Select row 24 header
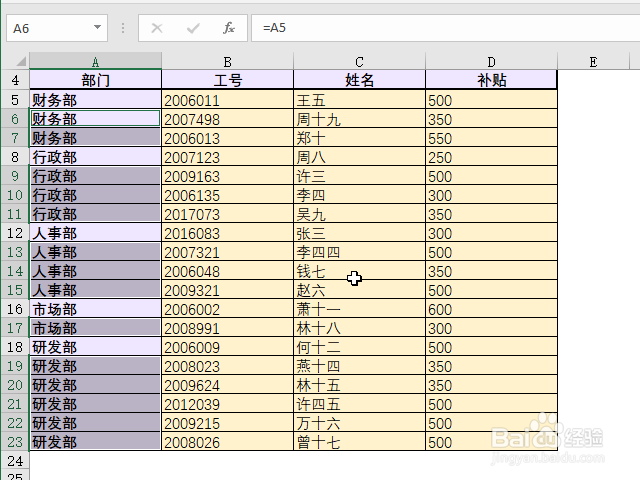 (x=15, y=461)
